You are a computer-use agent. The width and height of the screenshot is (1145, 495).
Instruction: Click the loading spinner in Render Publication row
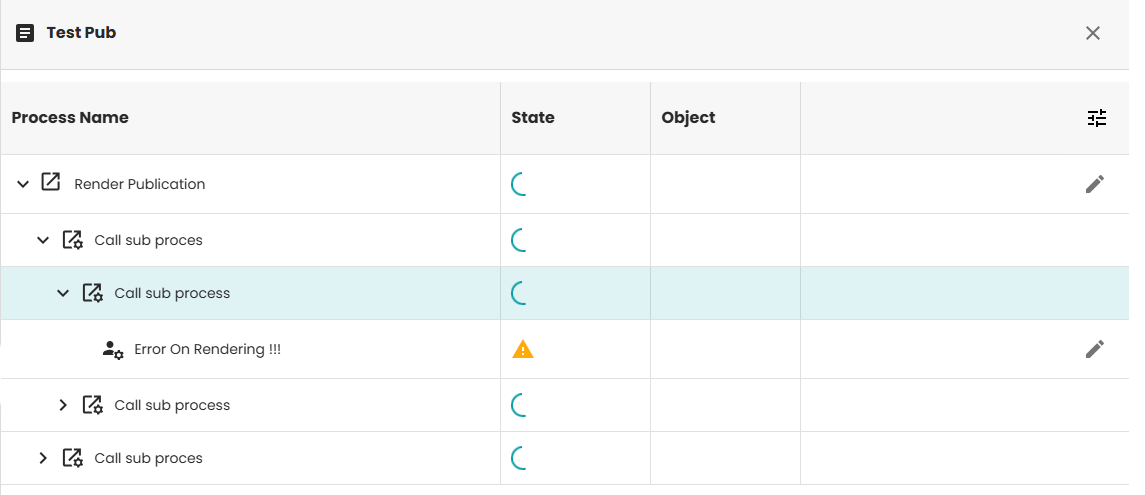click(x=519, y=184)
